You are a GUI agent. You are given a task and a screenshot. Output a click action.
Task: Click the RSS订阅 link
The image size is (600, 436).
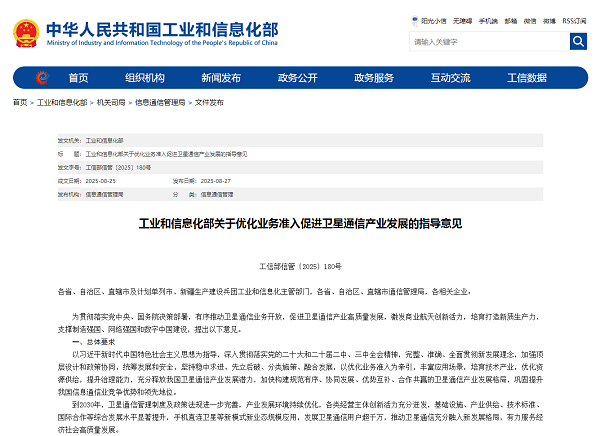click(574, 21)
